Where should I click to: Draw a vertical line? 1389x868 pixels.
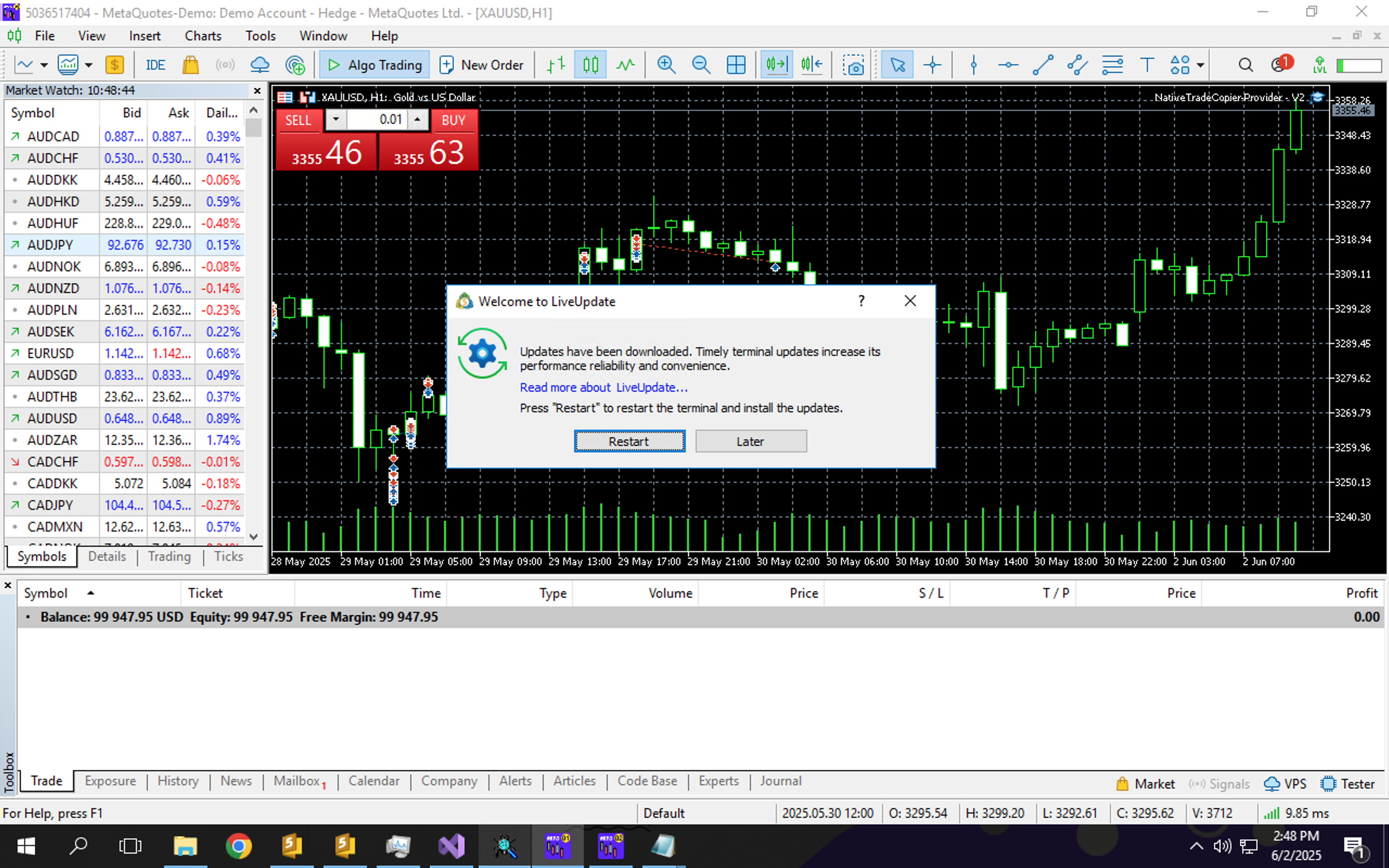(x=973, y=65)
